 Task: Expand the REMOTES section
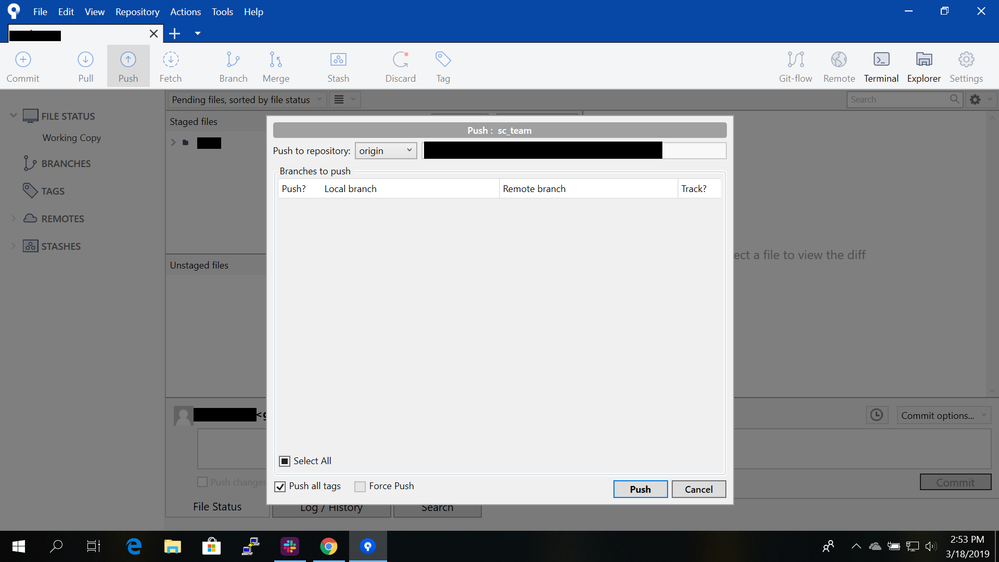13,219
